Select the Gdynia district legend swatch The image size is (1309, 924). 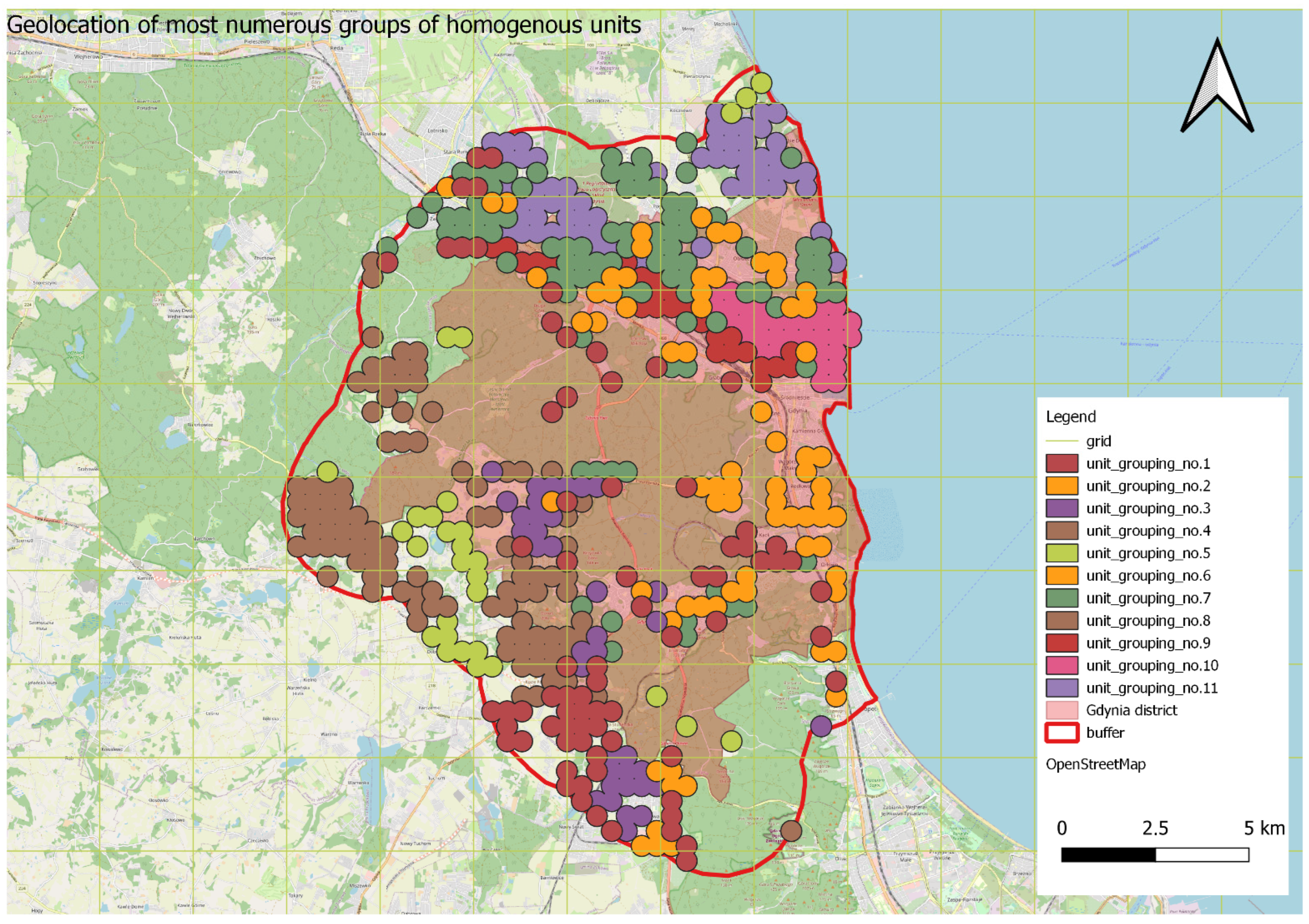1061,710
